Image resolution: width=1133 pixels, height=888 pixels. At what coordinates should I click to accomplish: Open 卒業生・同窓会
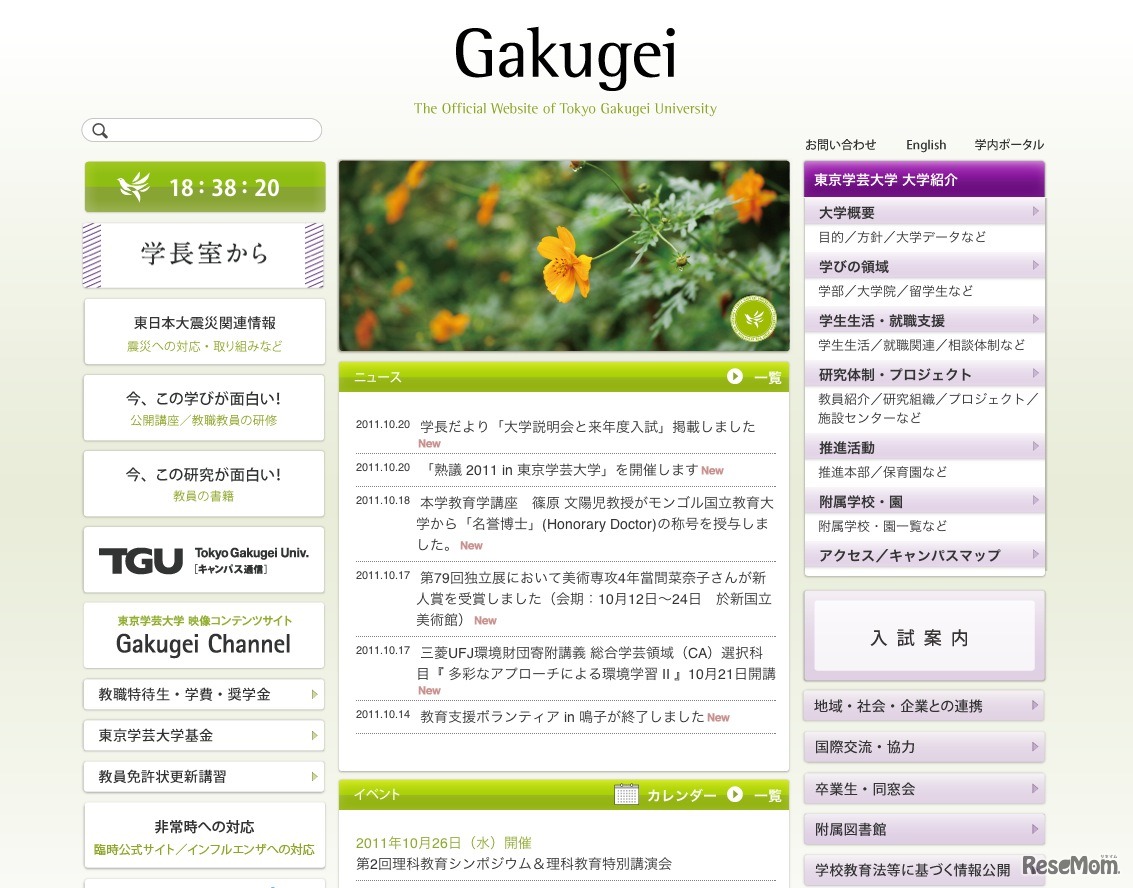click(x=924, y=789)
